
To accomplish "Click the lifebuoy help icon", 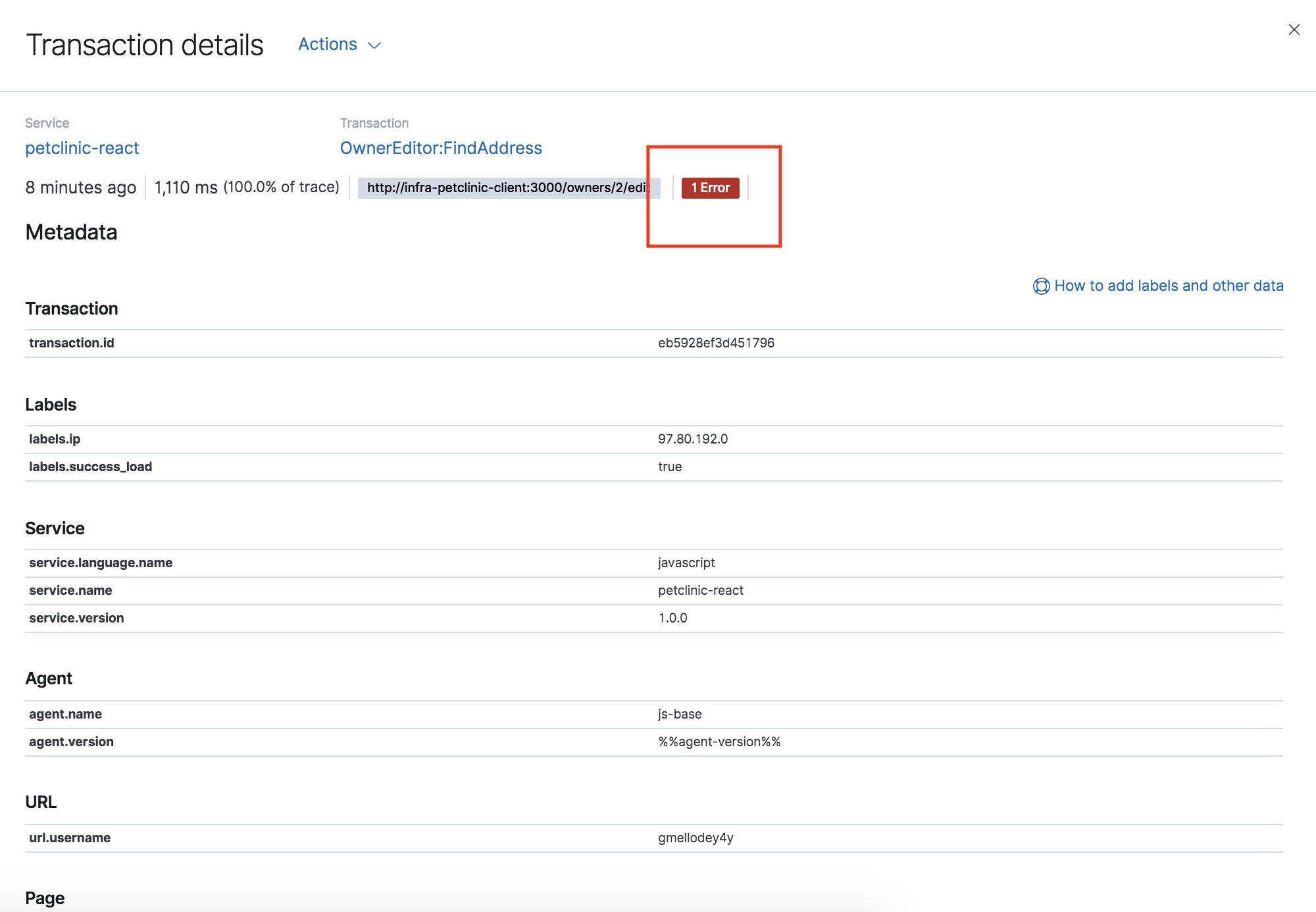I will coord(1041,286).
